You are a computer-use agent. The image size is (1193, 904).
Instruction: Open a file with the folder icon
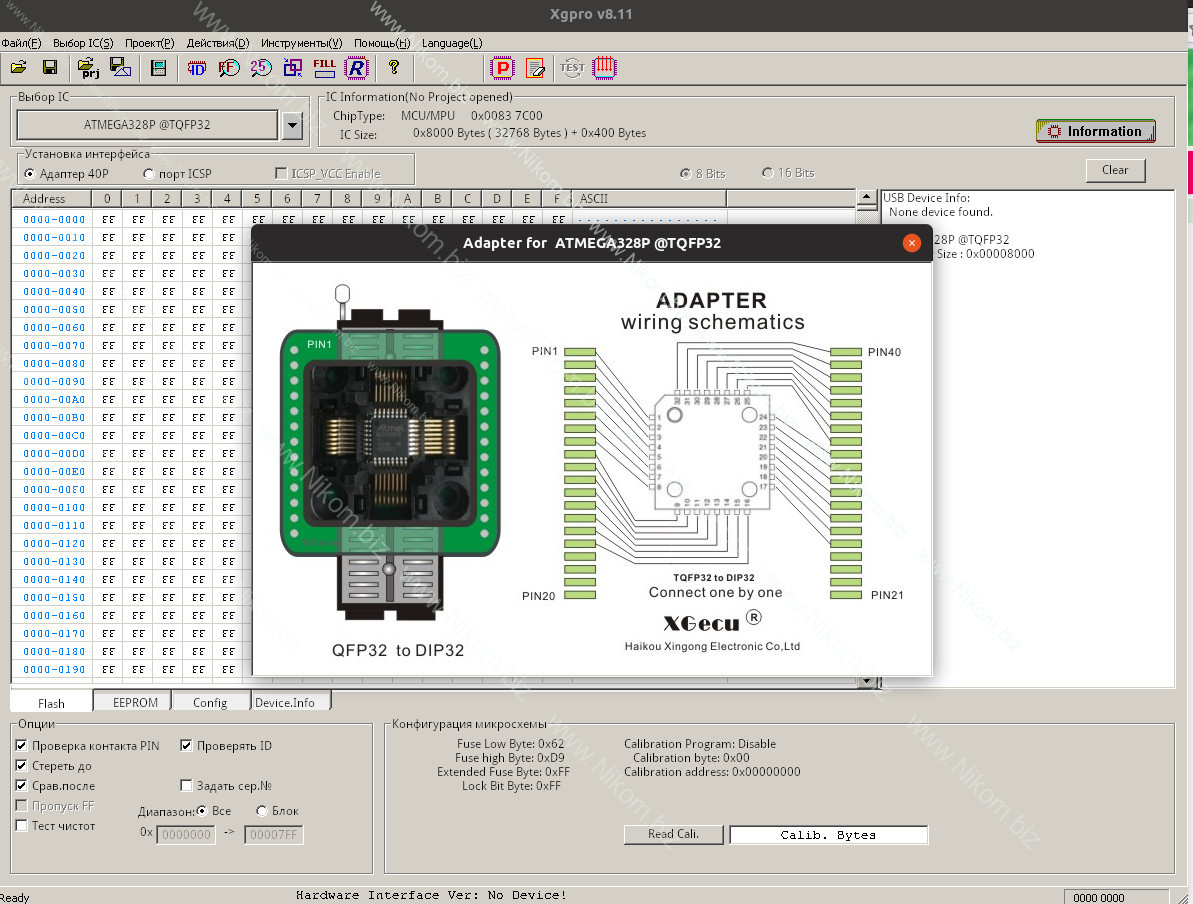(19, 68)
